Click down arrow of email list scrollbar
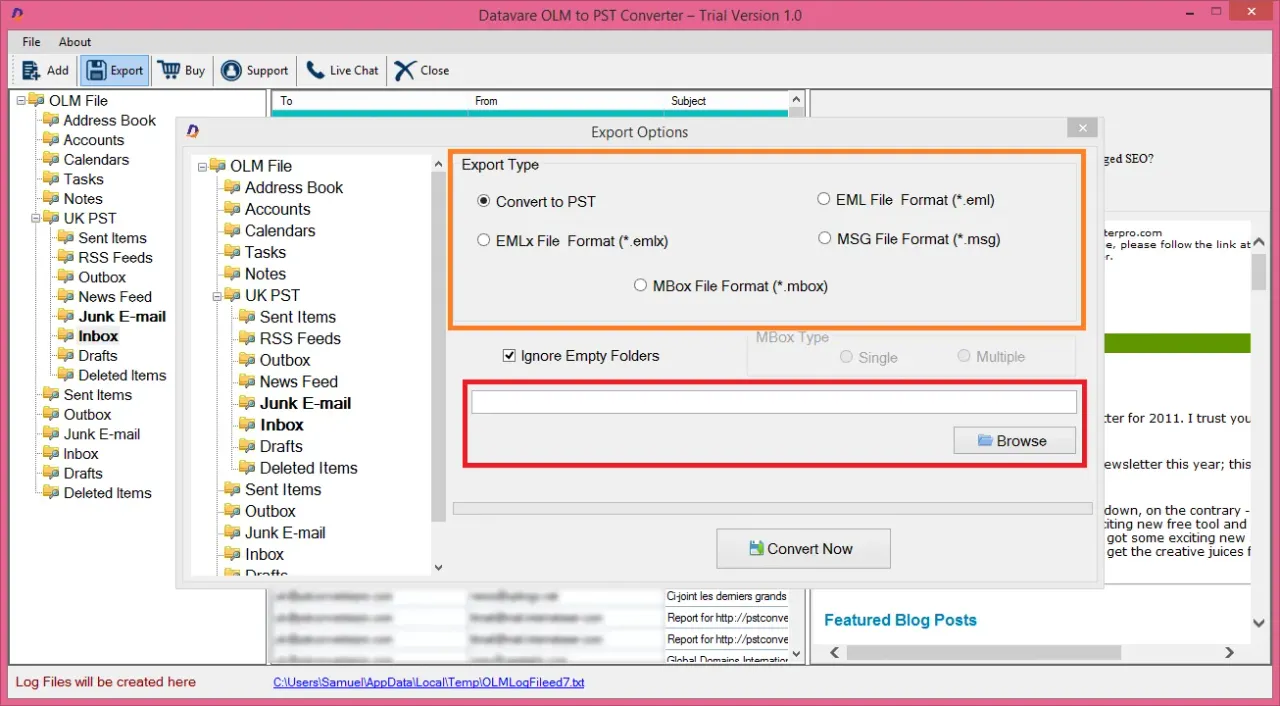This screenshot has width=1280, height=706. pyautogui.click(x=797, y=654)
